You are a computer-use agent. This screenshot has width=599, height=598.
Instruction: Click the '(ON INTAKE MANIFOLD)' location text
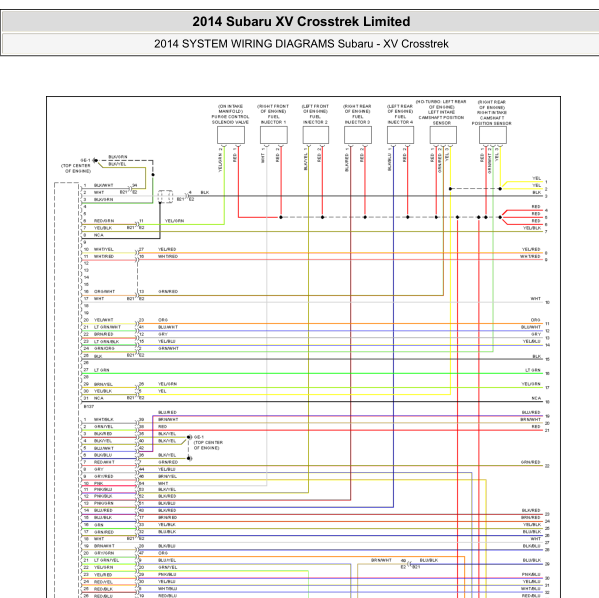tap(230, 109)
